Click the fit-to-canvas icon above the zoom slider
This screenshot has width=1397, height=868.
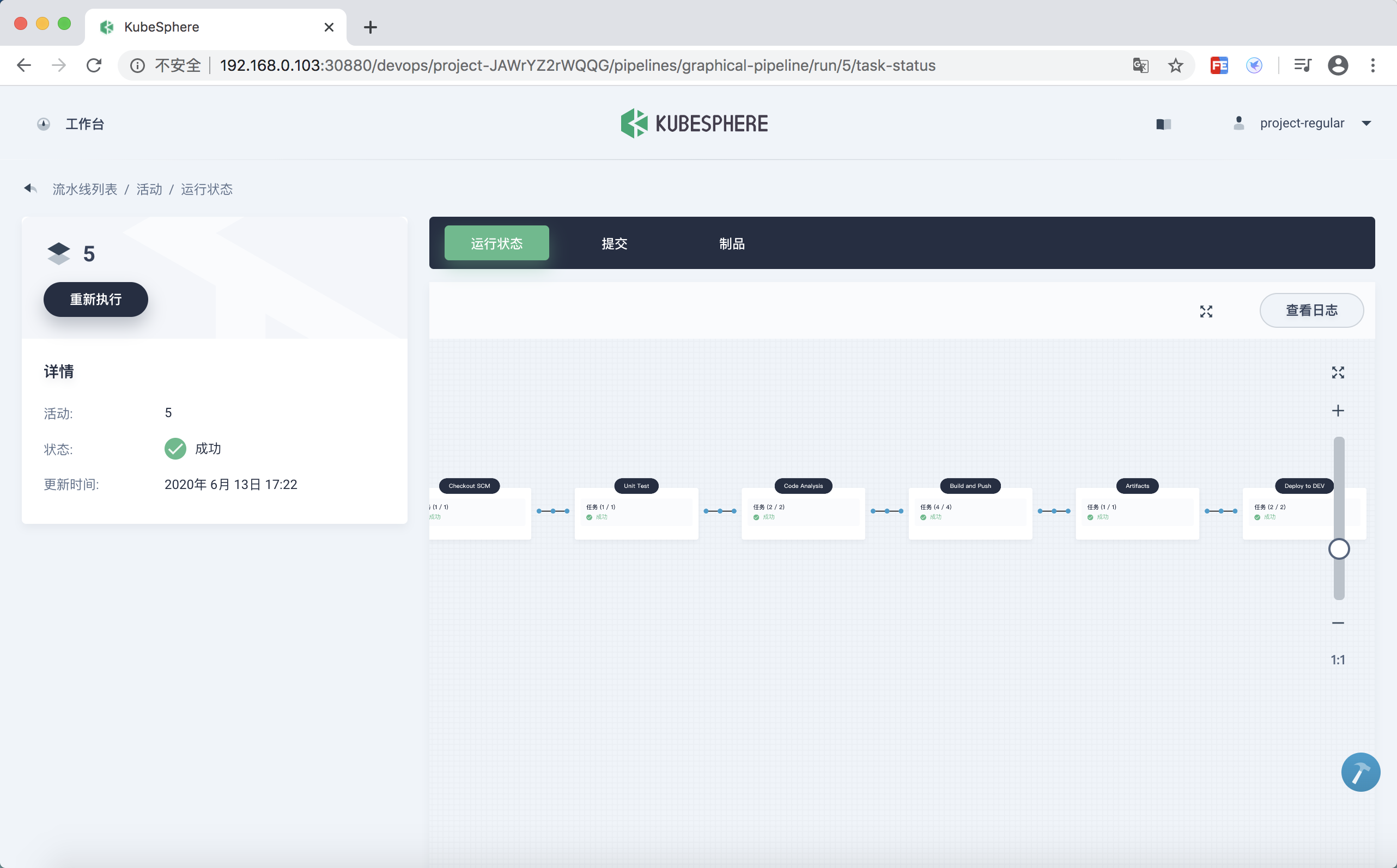click(x=1337, y=372)
